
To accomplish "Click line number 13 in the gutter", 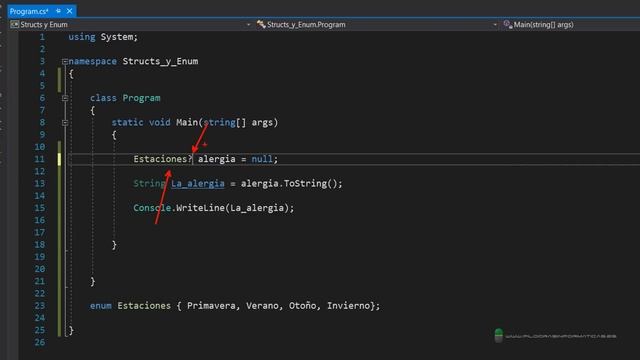I will tap(40, 184).
